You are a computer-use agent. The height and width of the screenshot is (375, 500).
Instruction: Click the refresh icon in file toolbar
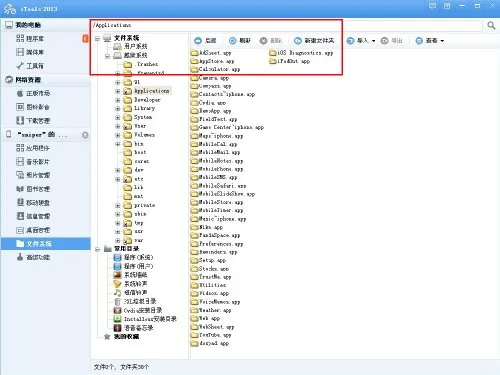click(x=233, y=41)
